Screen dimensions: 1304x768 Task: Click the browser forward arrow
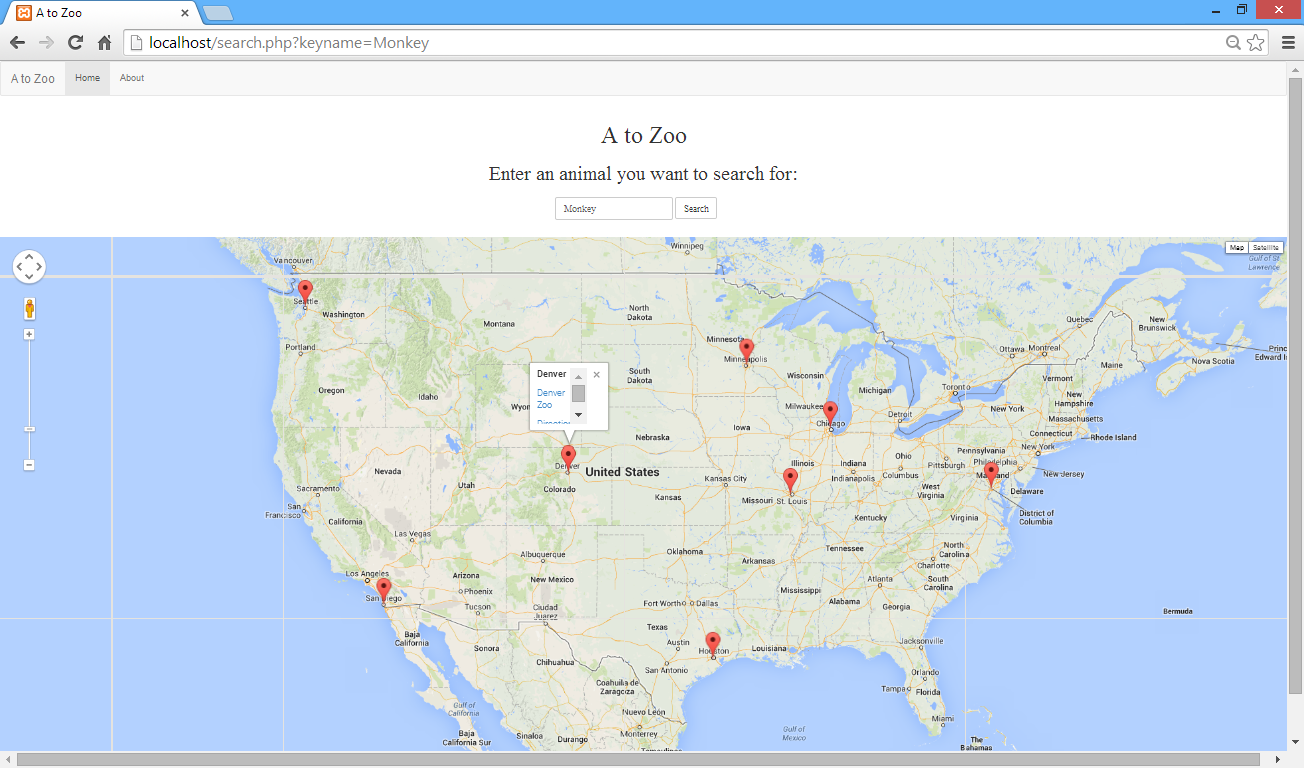click(x=46, y=42)
